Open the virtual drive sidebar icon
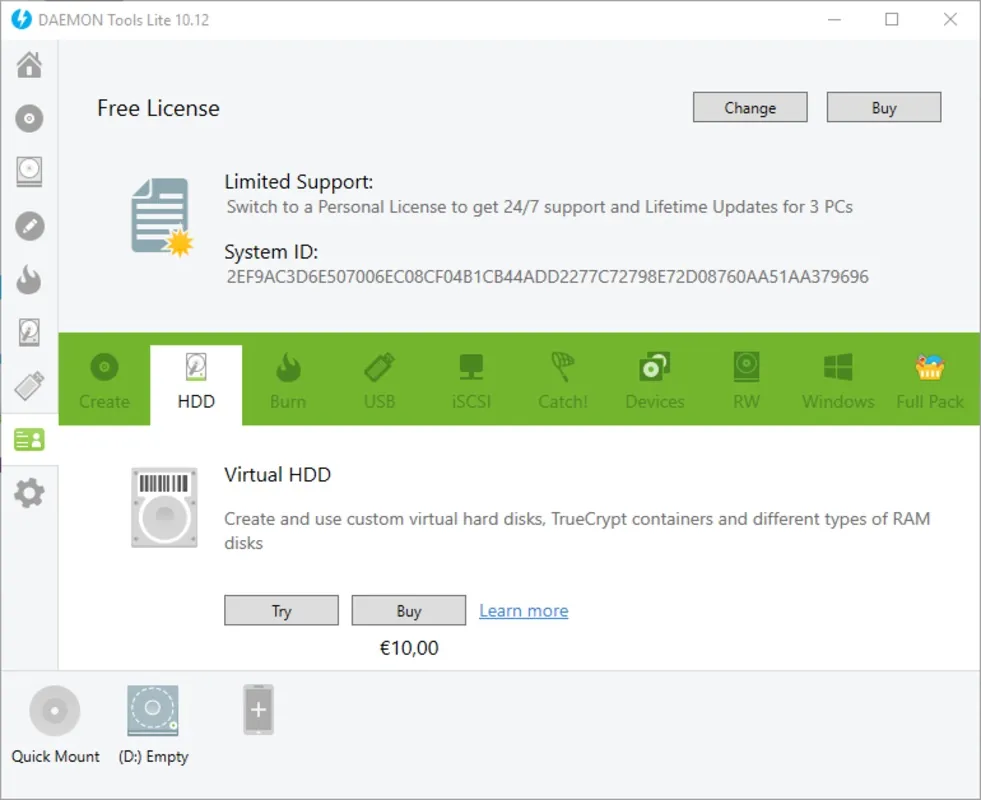Viewport: 981px width, 800px height. click(29, 171)
